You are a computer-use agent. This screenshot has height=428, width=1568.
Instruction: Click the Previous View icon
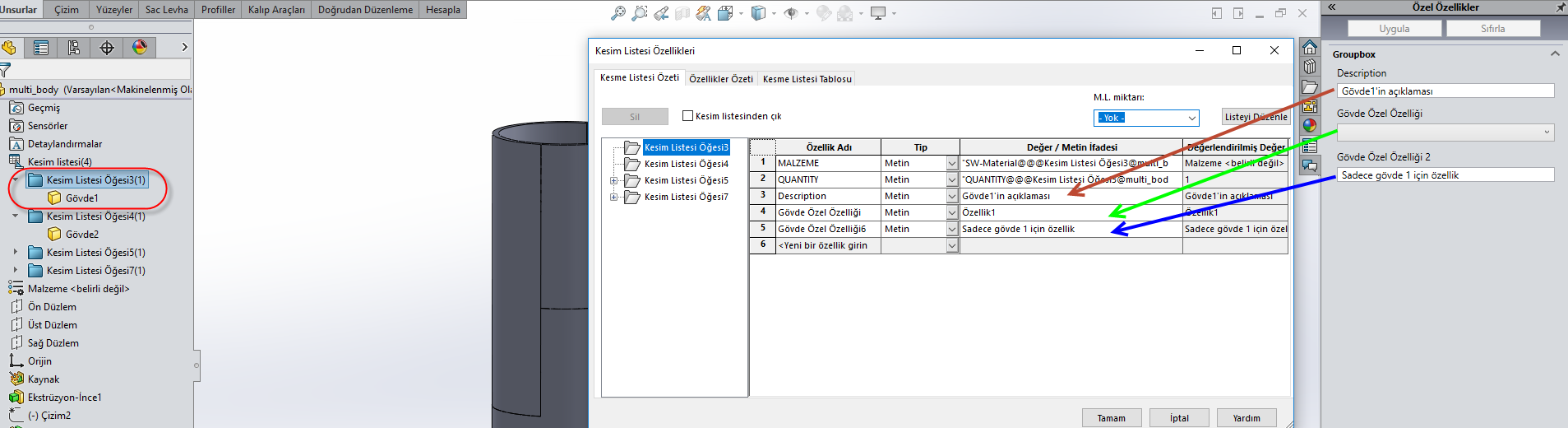(661, 13)
